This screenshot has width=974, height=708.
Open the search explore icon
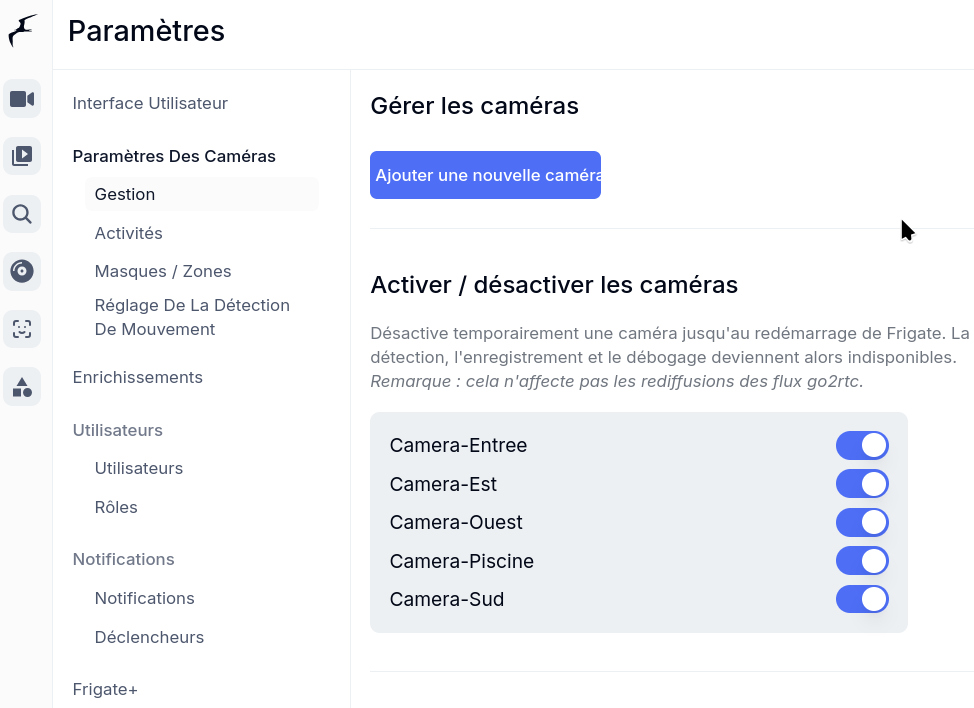pos(22,214)
